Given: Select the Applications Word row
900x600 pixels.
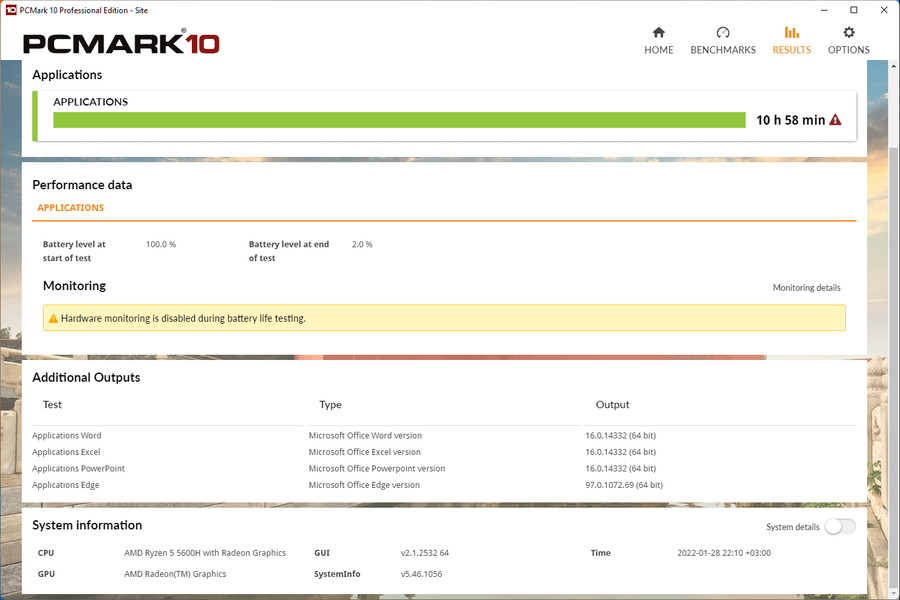Looking at the screenshot, I should pyautogui.click(x=444, y=436).
